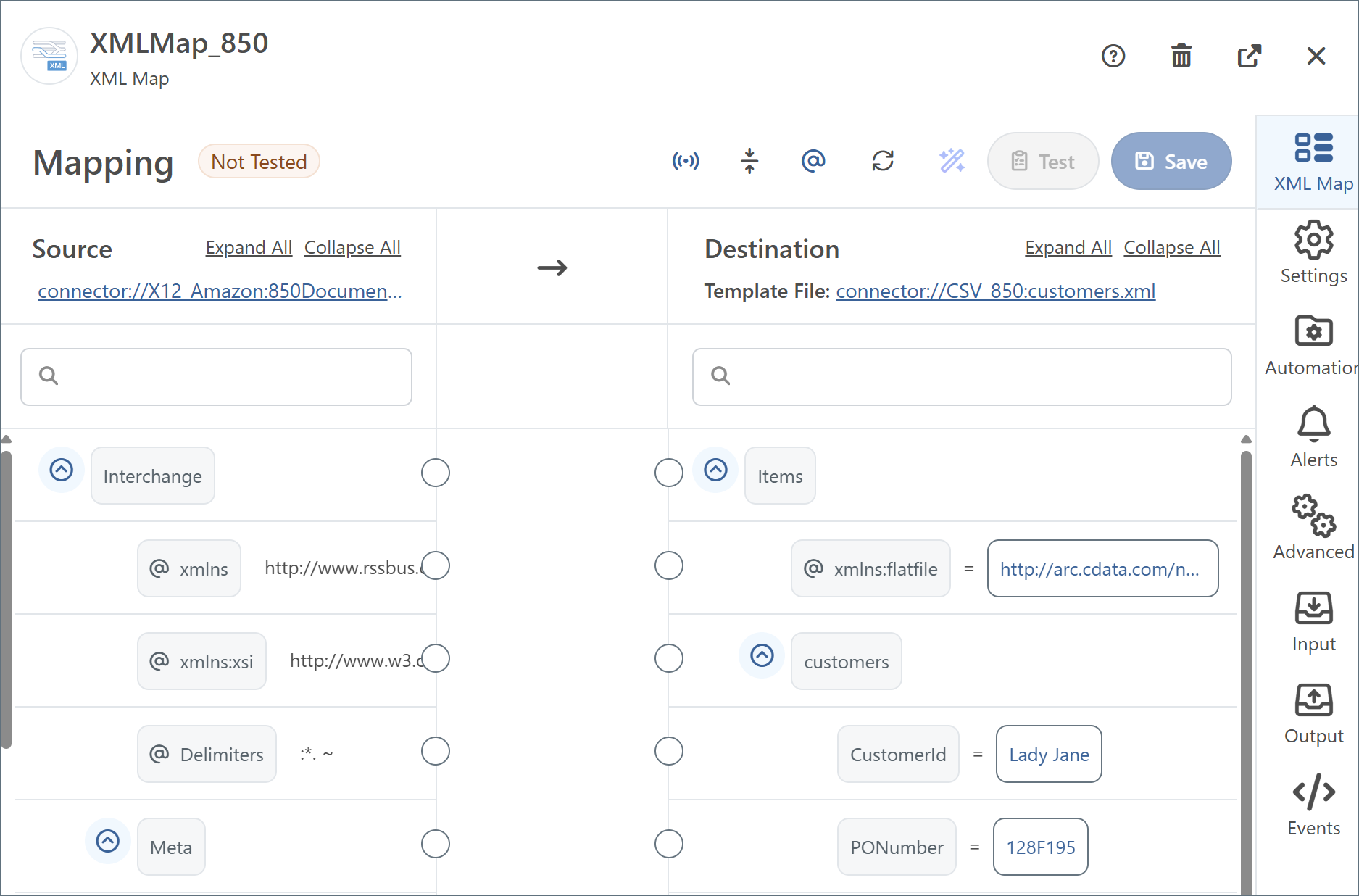
Task: Click the broadcast signal icon in Mapping toolbar
Action: pos(685,161)
